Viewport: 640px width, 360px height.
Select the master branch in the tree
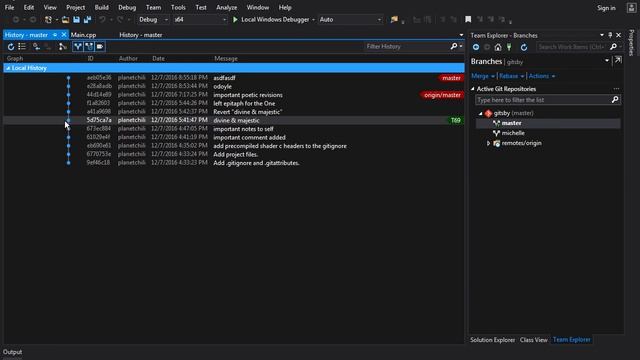coord(511,123)
